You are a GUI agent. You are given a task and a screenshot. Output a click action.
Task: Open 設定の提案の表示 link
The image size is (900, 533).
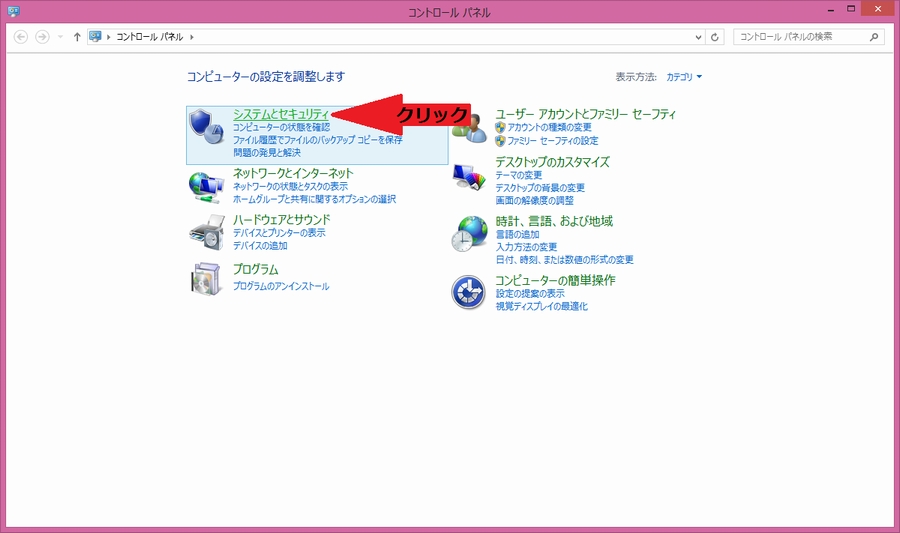pyautogui.click(x=530, y=293)
